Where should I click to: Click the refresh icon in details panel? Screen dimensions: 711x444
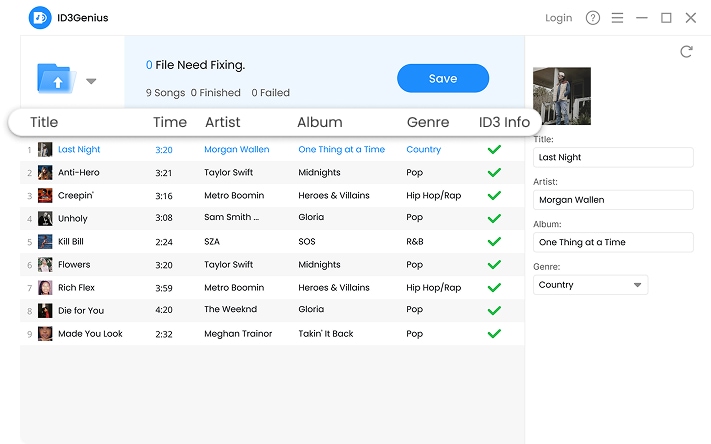point(686,52)
